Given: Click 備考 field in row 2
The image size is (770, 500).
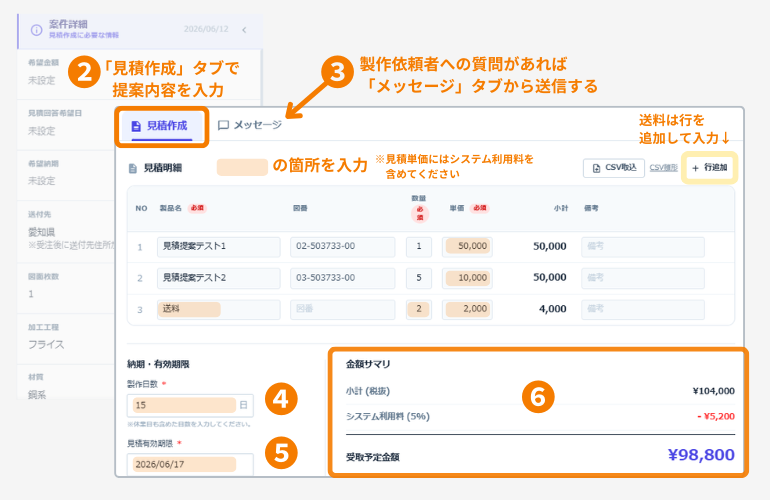Looking at the screenshot, I should [643, 278].
